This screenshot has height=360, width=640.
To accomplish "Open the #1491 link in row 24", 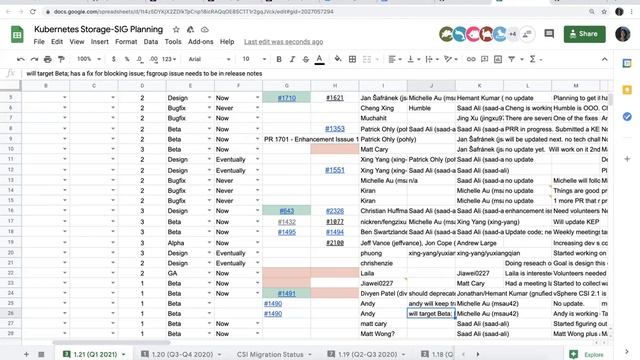I will 287,293.
